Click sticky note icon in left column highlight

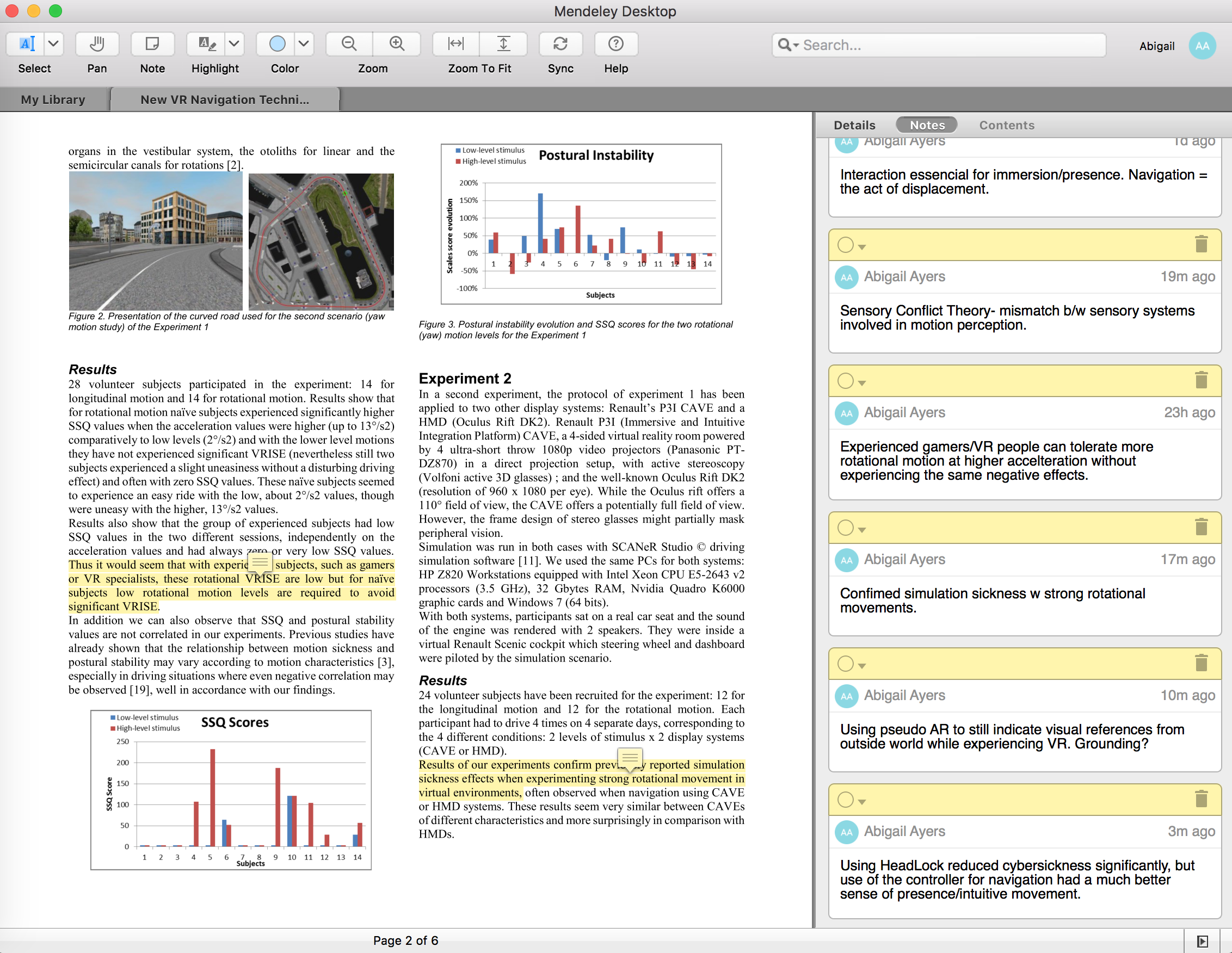pos(260,563)
